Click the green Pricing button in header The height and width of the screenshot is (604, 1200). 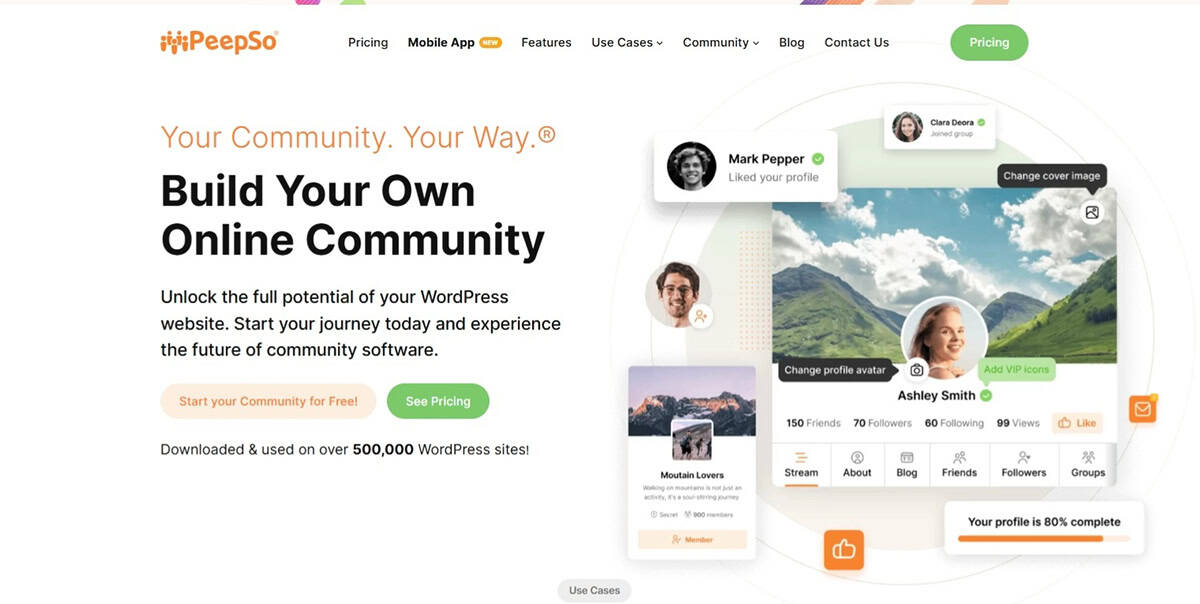[989, 43]
